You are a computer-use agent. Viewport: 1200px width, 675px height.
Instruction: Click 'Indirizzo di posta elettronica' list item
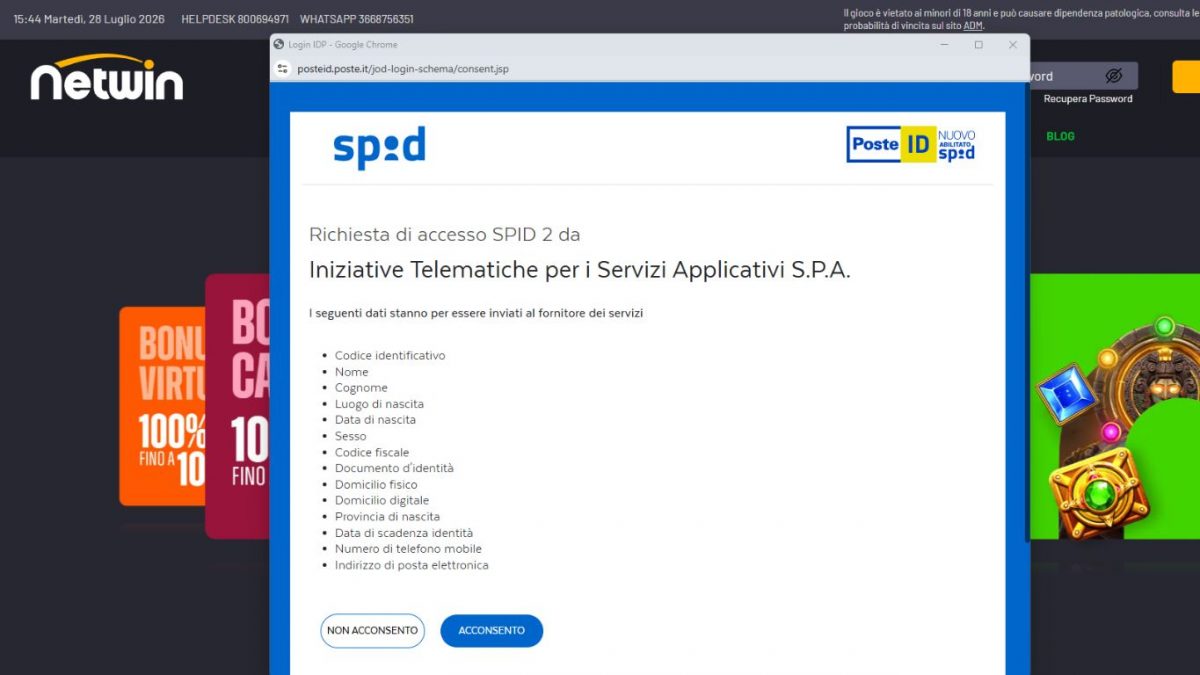(412, 565)
